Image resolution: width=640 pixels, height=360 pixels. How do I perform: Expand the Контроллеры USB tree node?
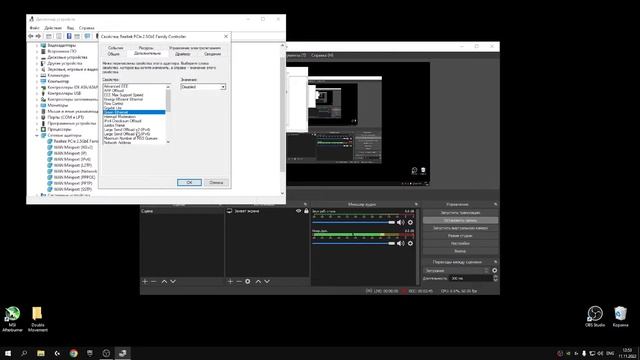tap(37, 93)
